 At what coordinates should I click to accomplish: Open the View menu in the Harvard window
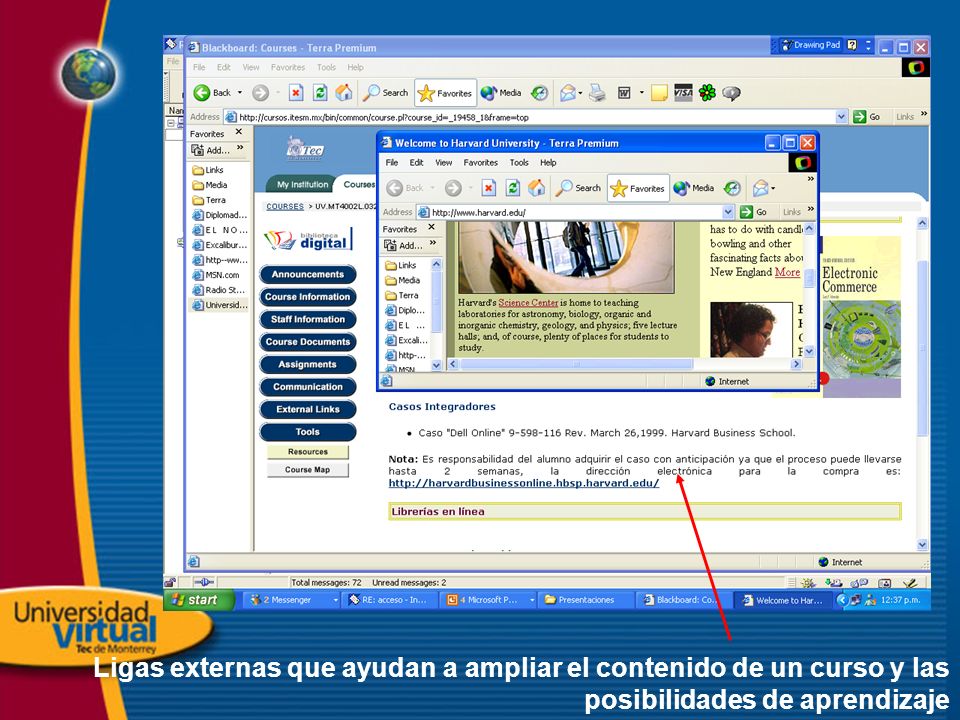444,163
